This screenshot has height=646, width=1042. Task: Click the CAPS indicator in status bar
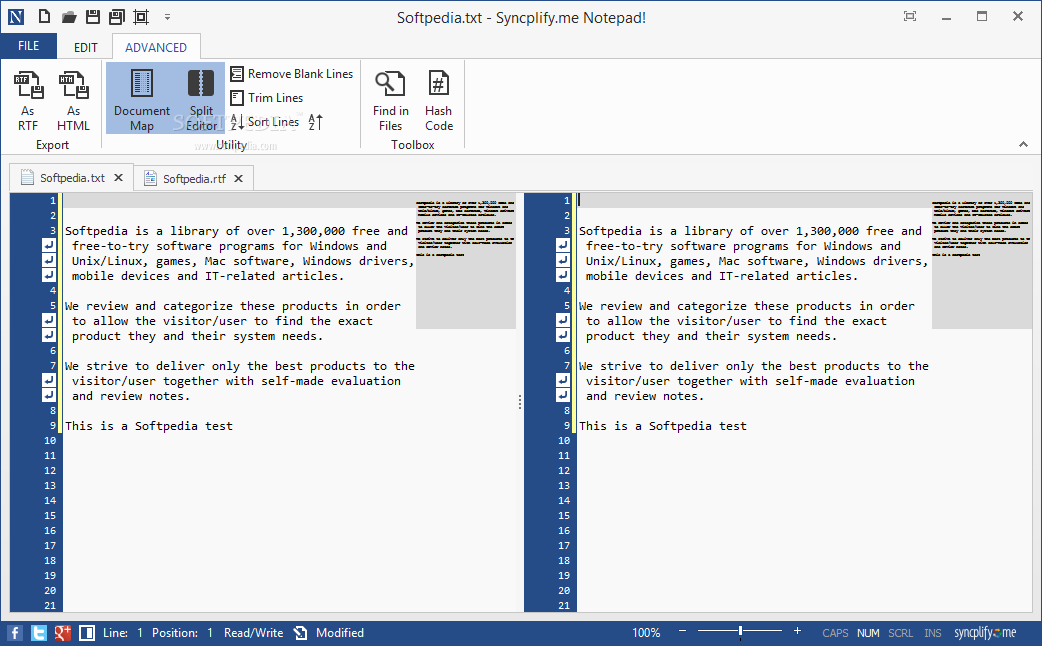(x=835, y=633)
